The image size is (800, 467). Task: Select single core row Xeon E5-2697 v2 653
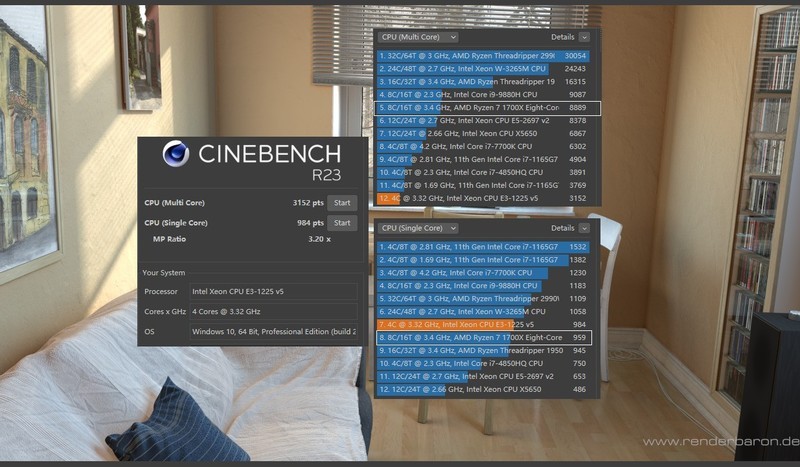click(483, 376)
